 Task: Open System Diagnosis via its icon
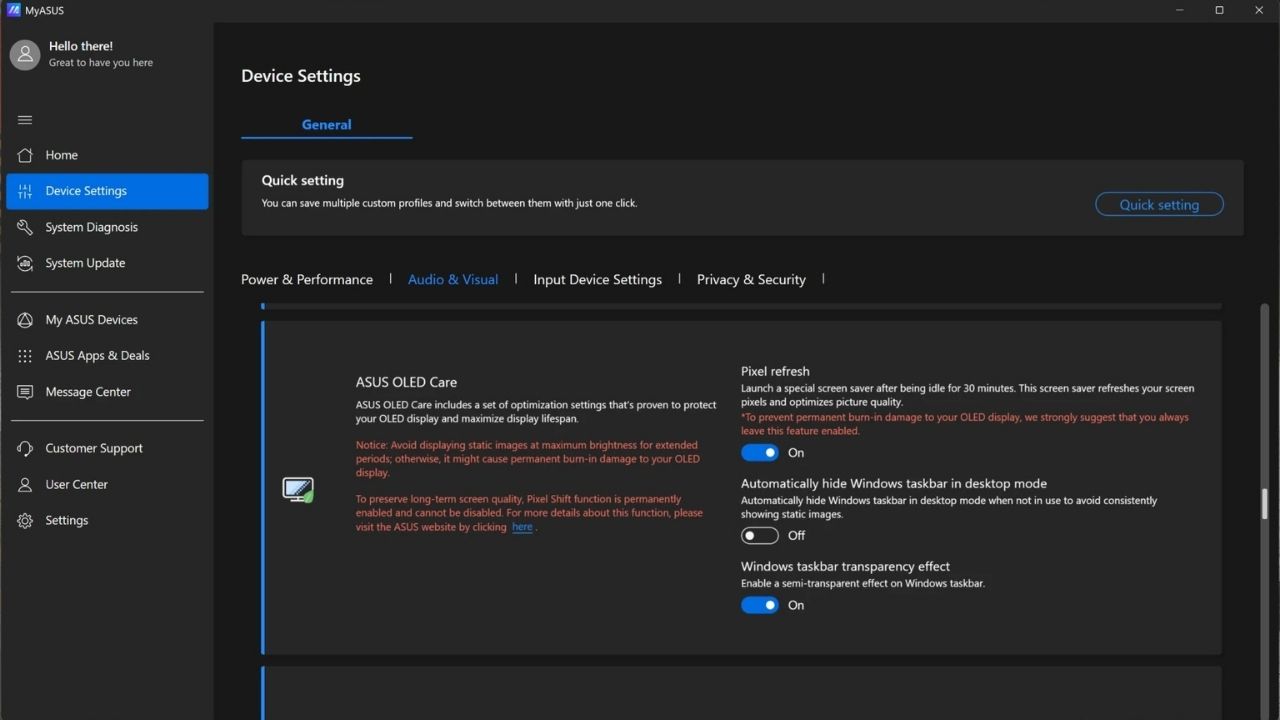coord(25,227)
